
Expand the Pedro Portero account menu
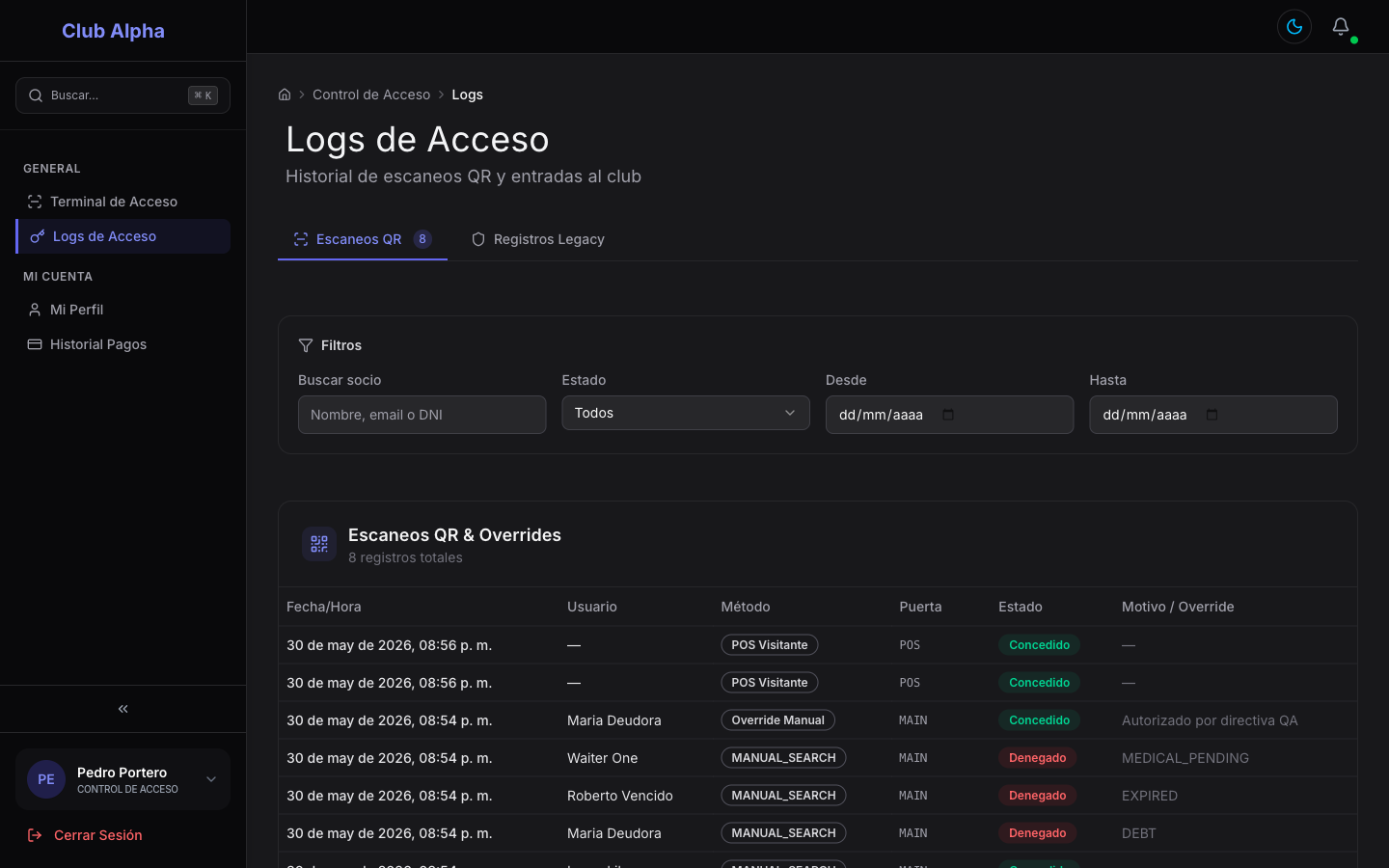pos(123,779)
